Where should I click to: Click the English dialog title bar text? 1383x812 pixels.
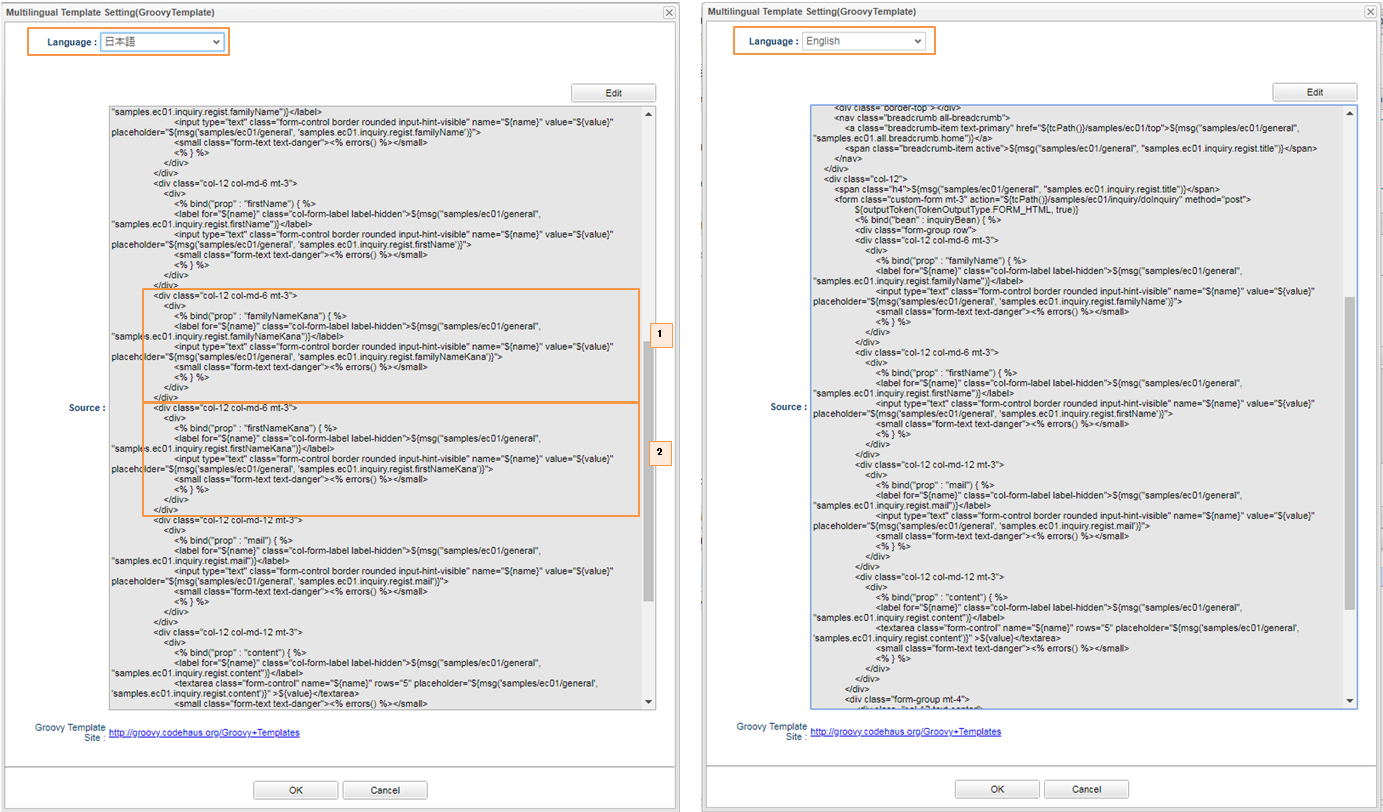coord(811,11)
